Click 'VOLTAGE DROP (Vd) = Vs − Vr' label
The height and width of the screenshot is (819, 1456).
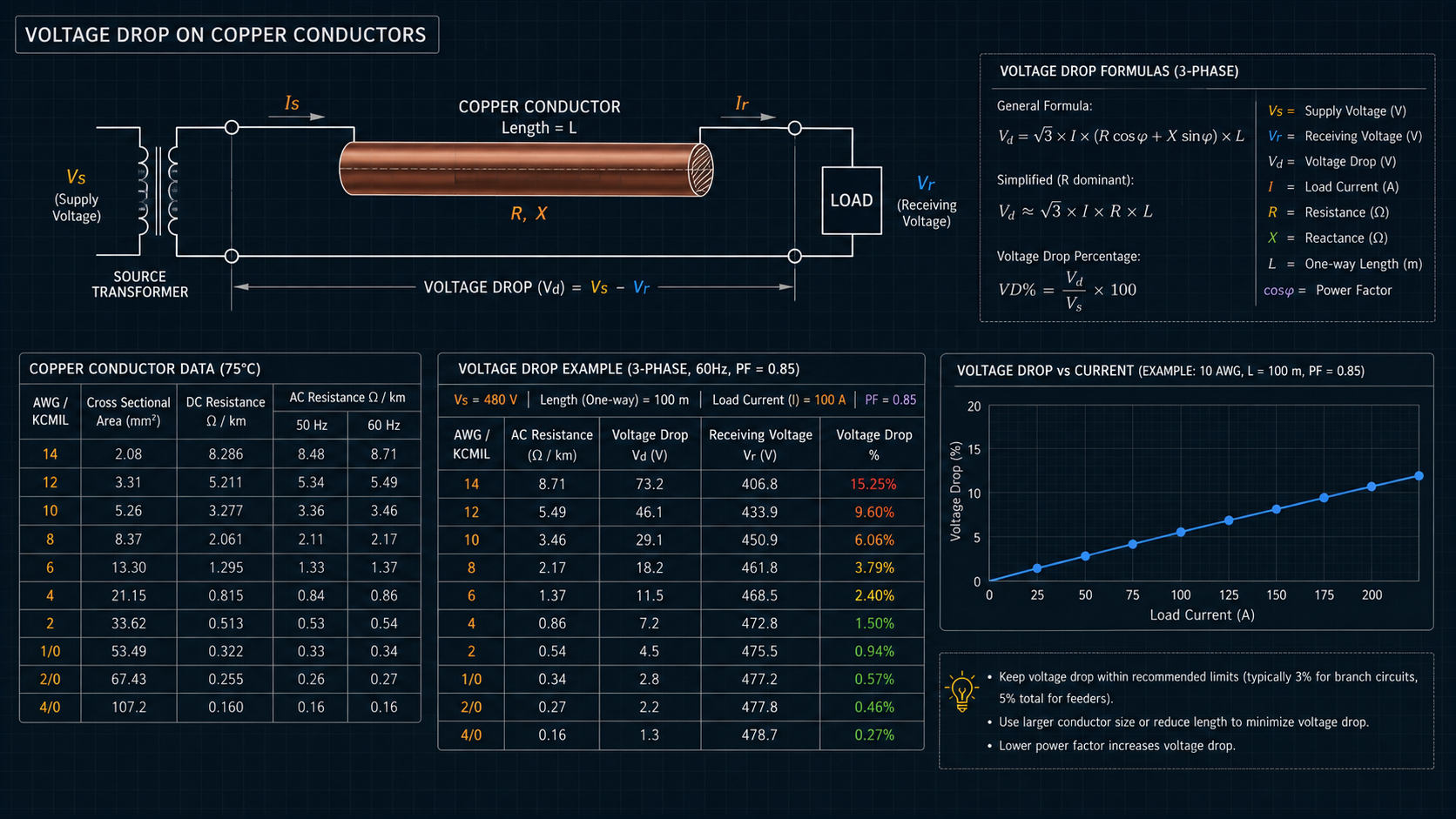pyautogui.click(x=536, y=287)
